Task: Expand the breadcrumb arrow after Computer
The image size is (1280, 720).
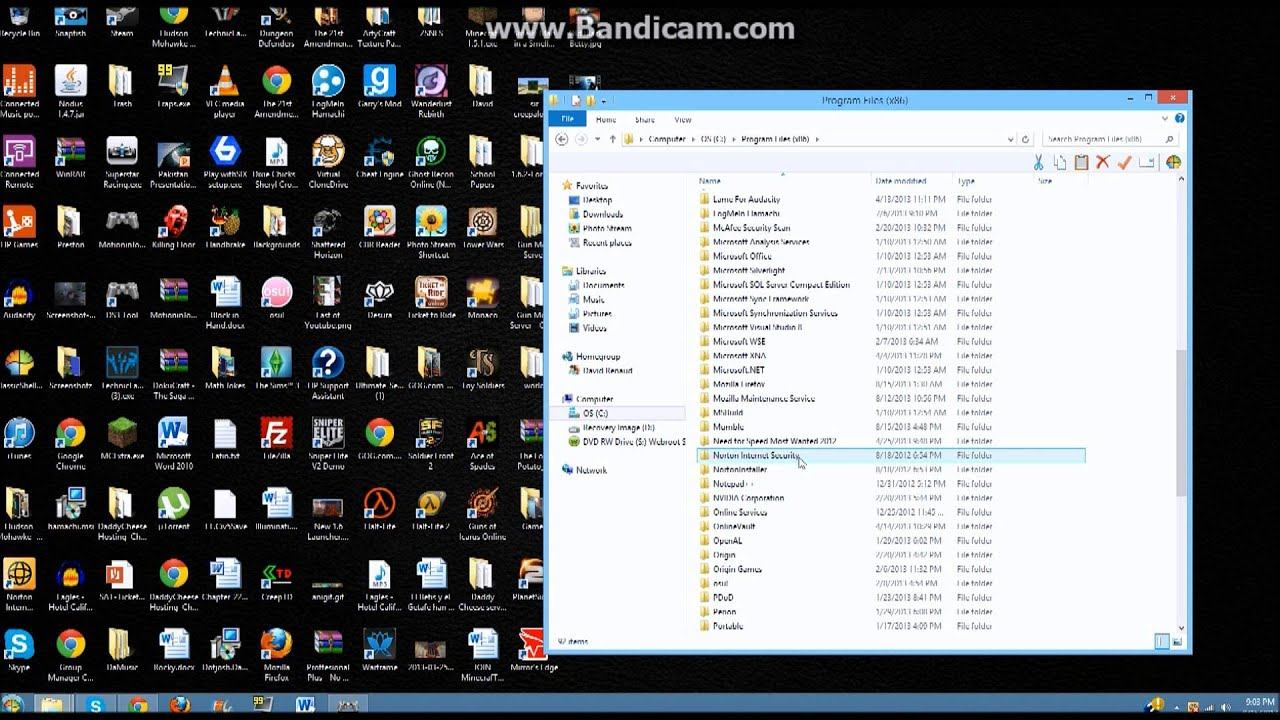Action: pyautogui.click(x=693, y=139)
